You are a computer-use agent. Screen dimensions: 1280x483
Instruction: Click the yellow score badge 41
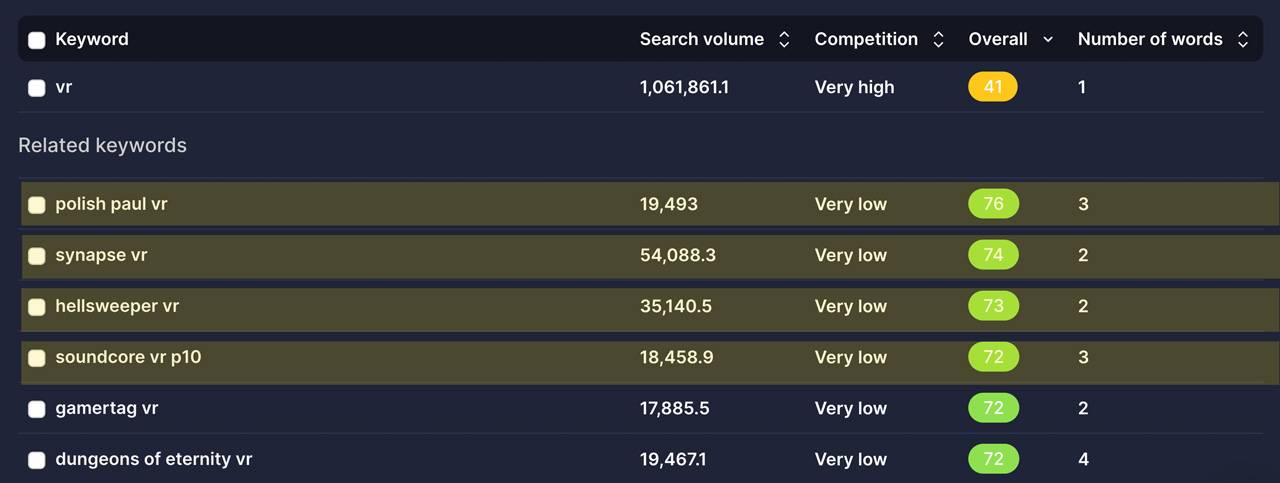click(x=993, y=87)
